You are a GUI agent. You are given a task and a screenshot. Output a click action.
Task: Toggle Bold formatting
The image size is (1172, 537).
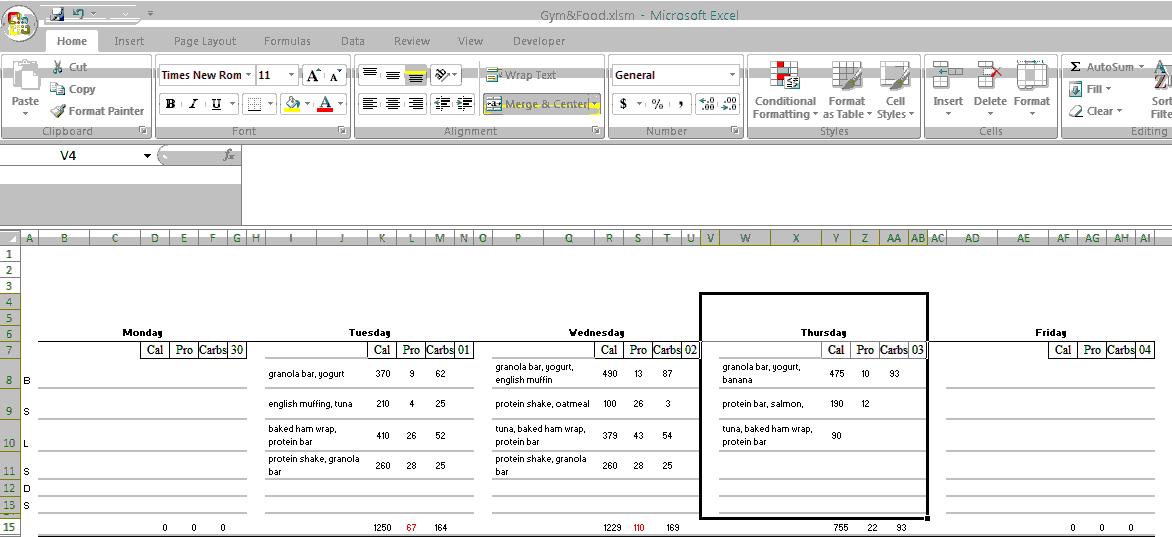coord(170,104)
